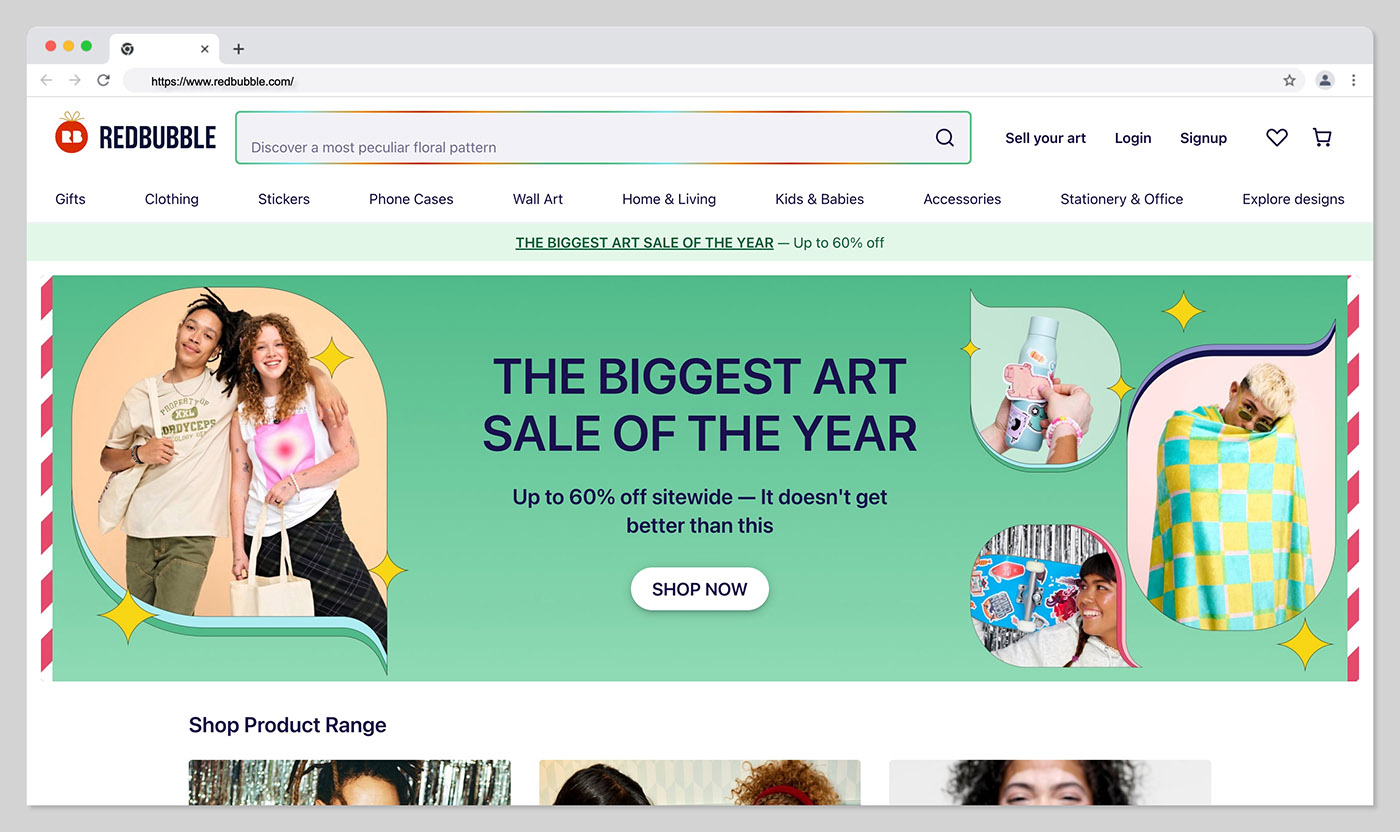
Task: Open the favorites heart icon
Action: click(1277, 138)
